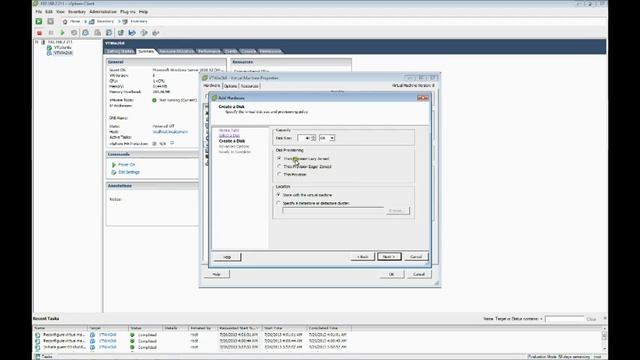Select Store with the virtual machine option
The image size is (640, 360).
(x=279, y=195)
